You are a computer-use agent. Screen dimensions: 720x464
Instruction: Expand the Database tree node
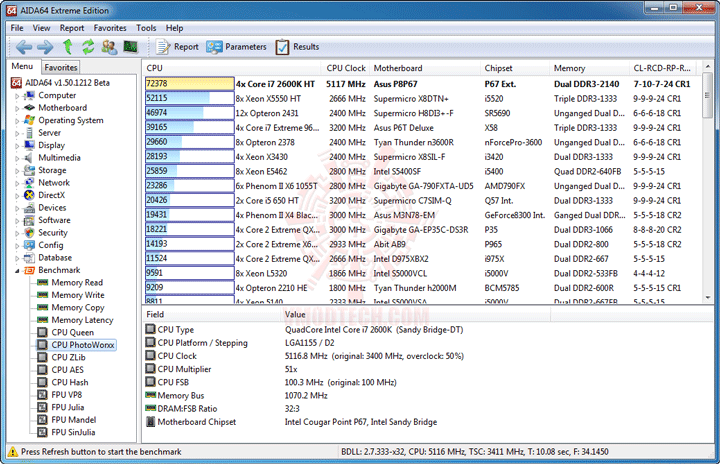coord(17,258)
